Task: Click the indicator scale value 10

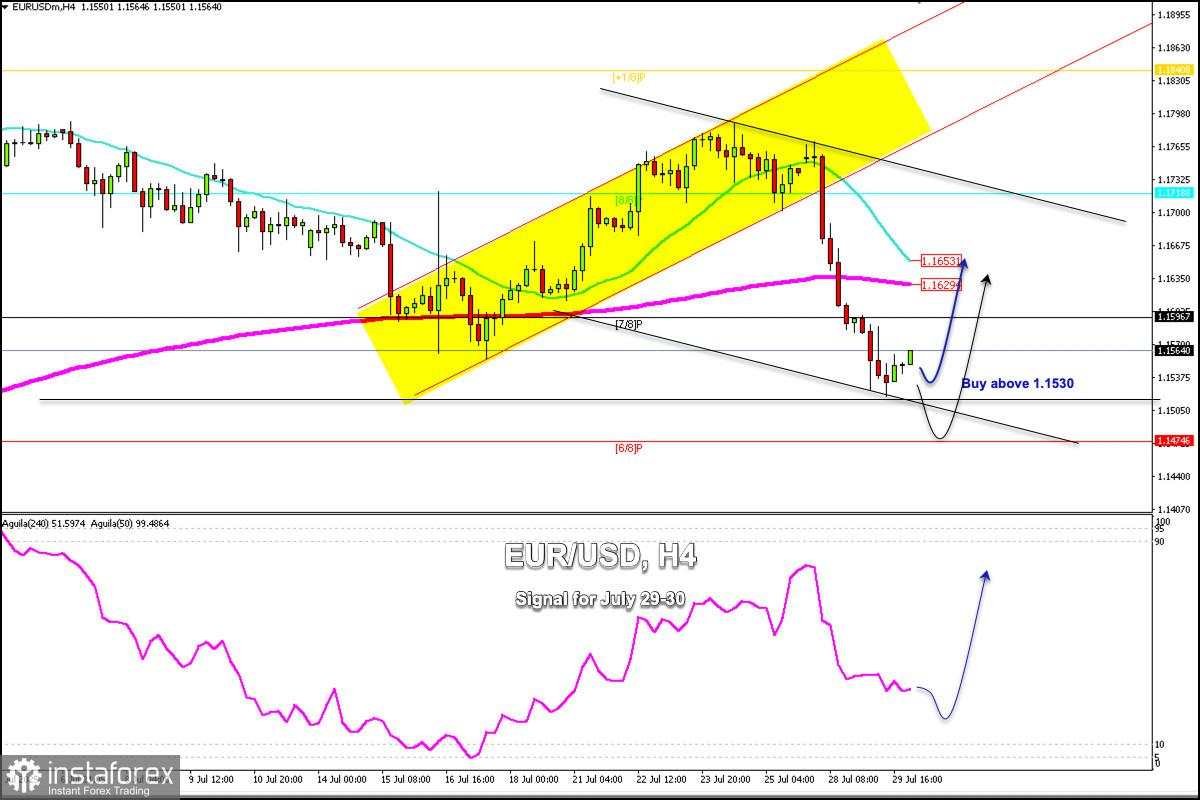Action: [x=1160, y=744]
